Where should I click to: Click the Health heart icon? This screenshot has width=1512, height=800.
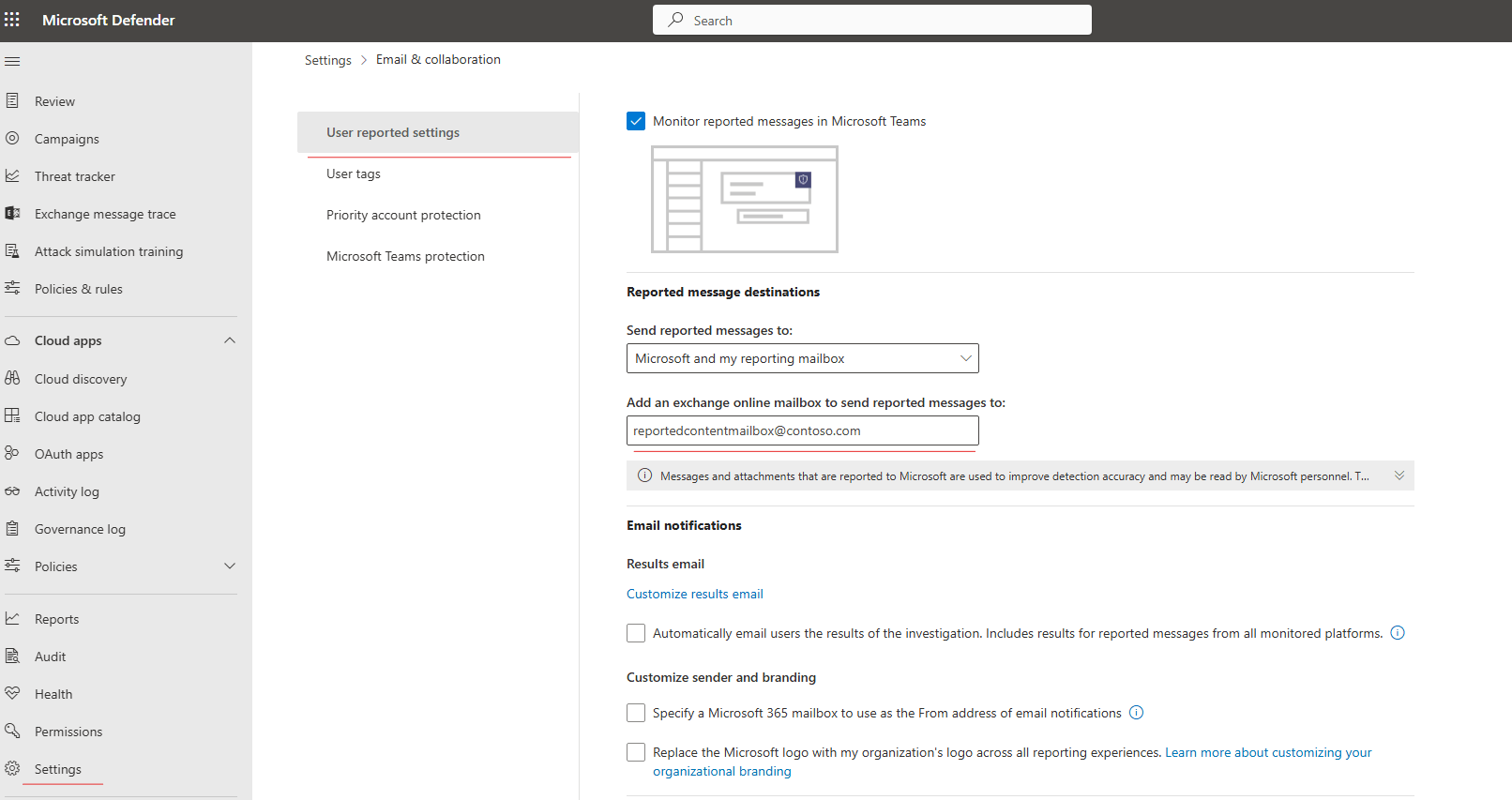tap(12, 693)
